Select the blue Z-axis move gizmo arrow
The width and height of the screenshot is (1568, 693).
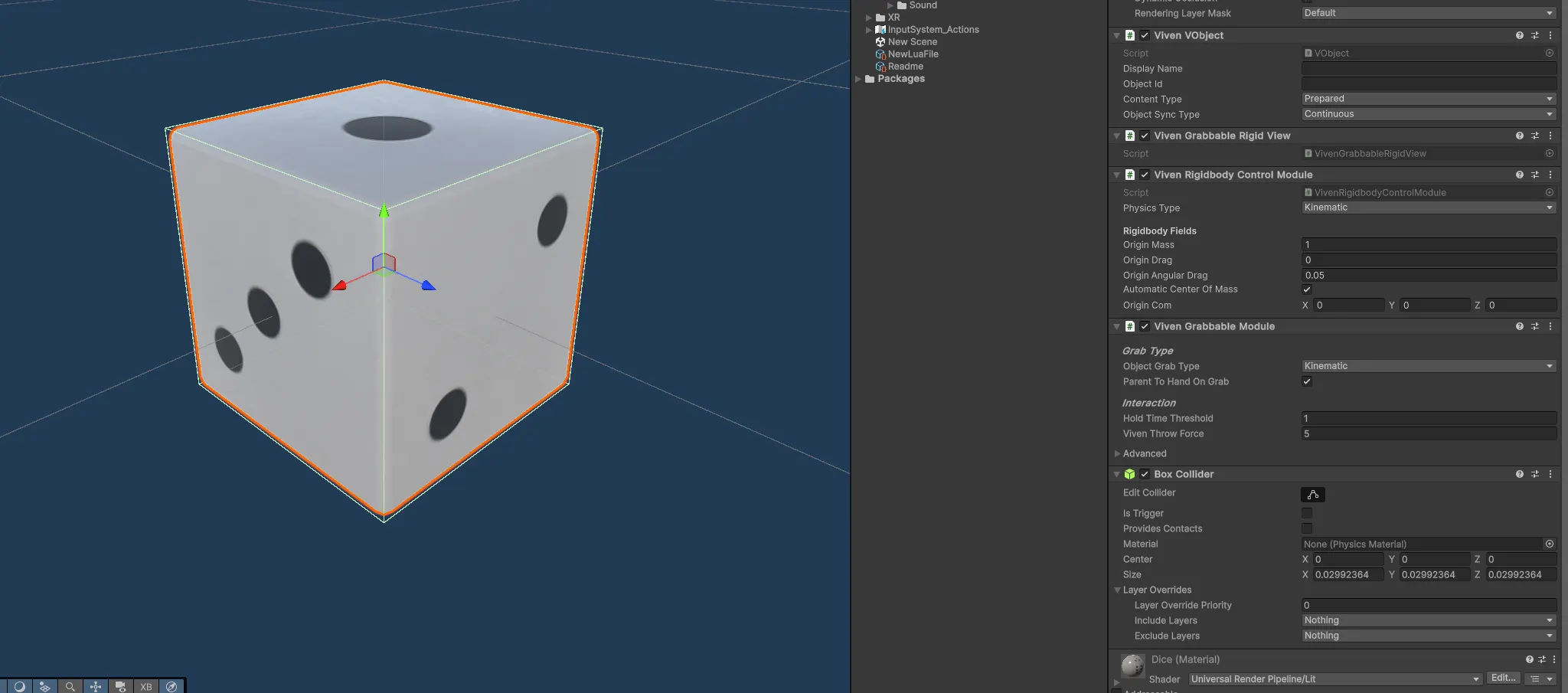point(428,286)
